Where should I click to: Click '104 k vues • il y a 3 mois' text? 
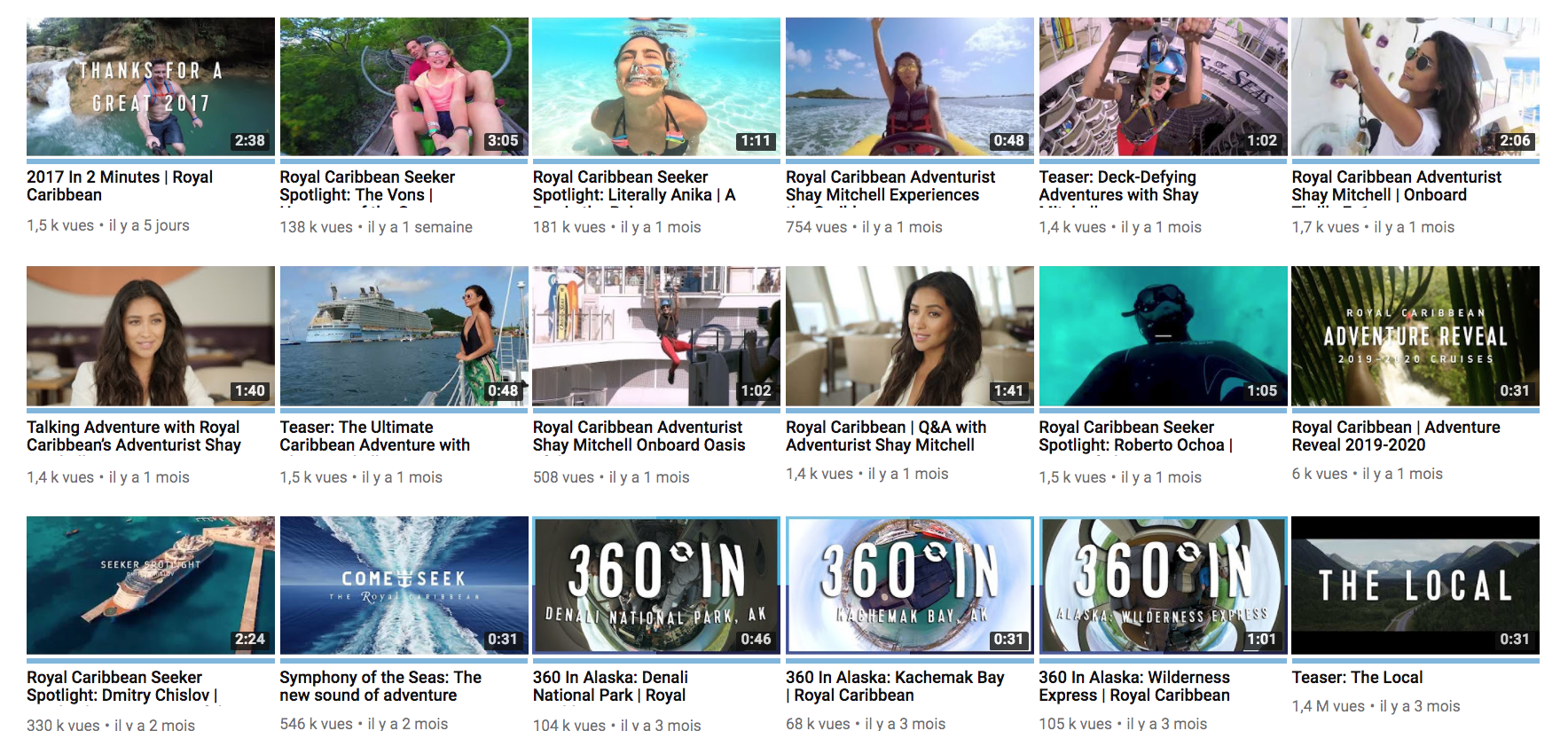point(617,724)
